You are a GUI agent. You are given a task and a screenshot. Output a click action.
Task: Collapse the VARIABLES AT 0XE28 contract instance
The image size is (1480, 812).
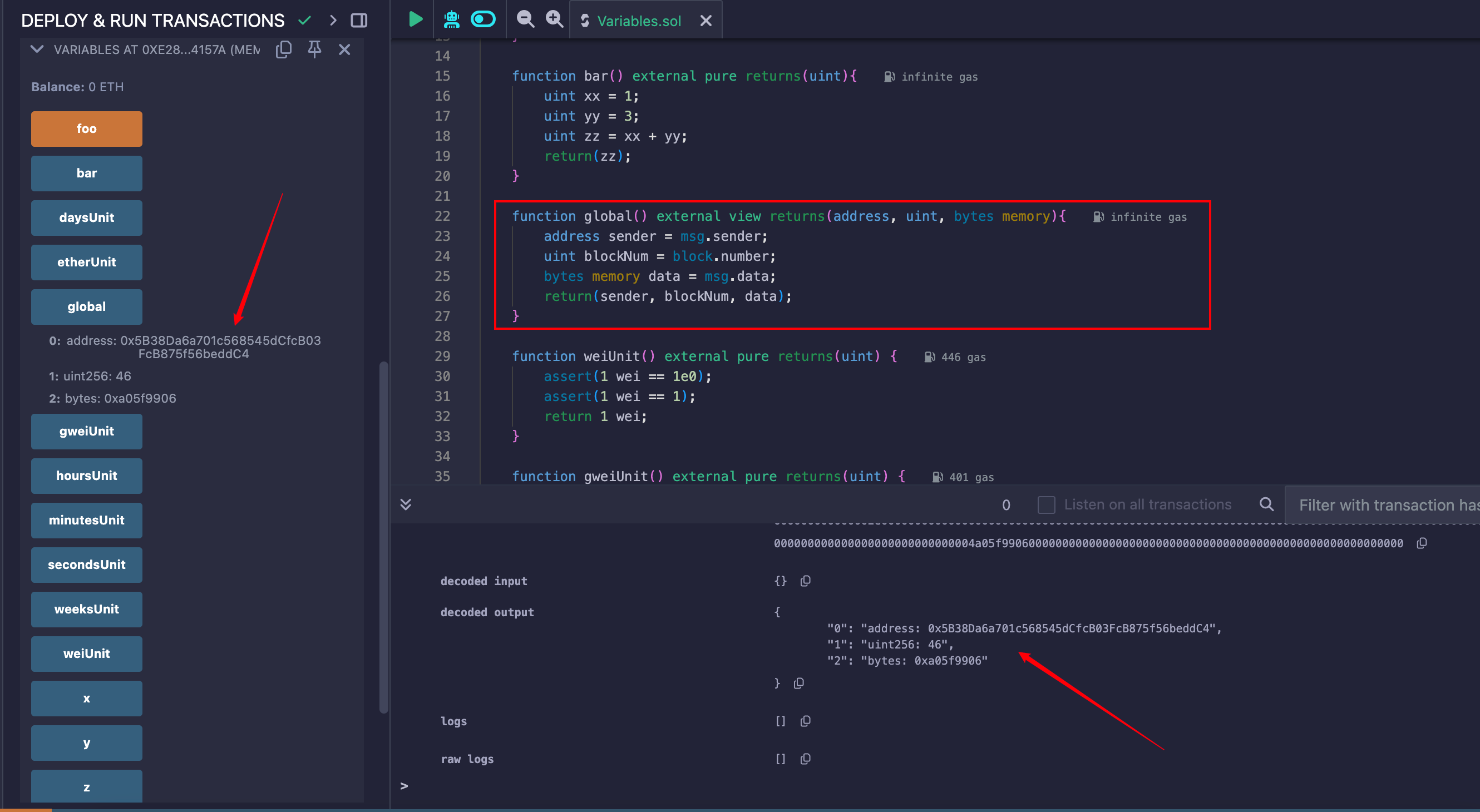(x=37, y=49)
